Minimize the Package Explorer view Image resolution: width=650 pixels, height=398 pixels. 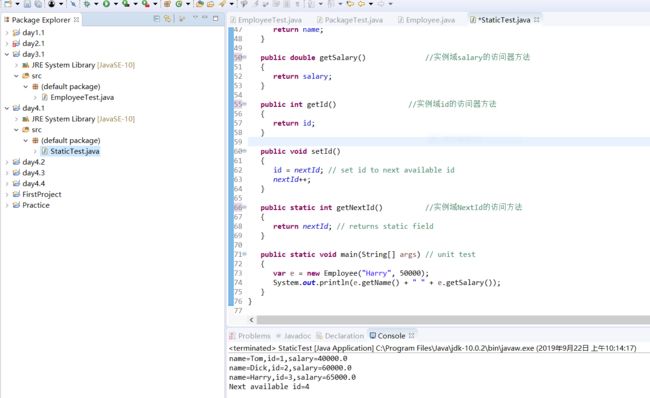click(205, 17)
